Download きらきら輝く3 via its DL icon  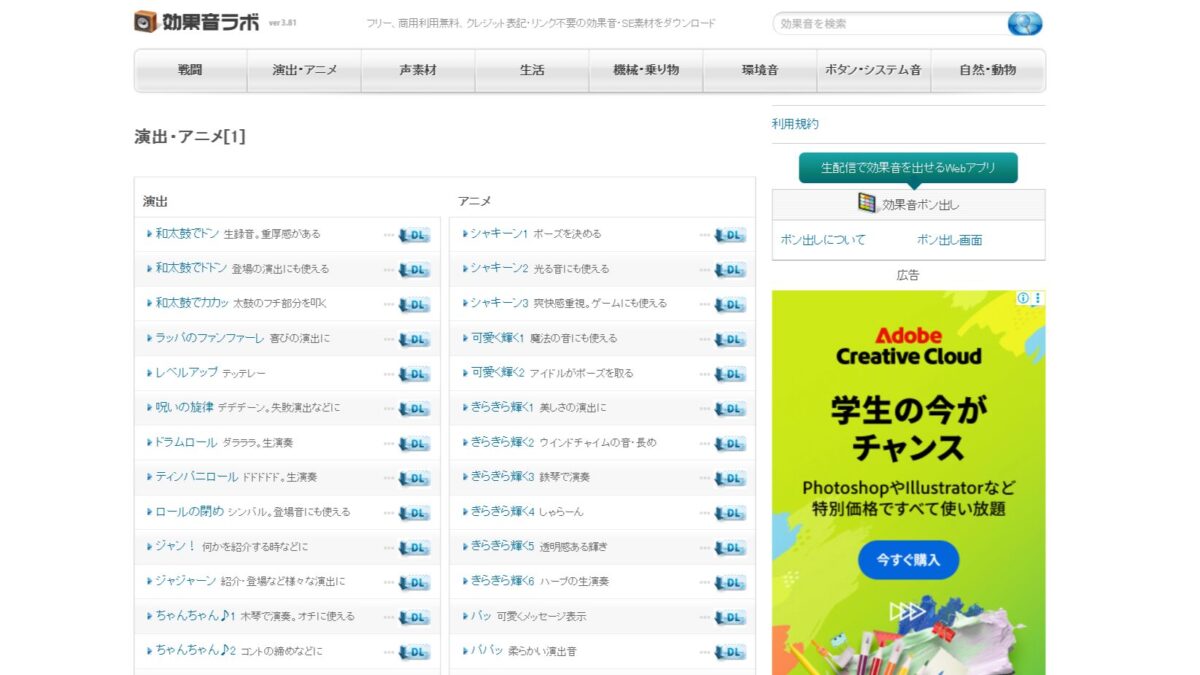pos(730,478)
